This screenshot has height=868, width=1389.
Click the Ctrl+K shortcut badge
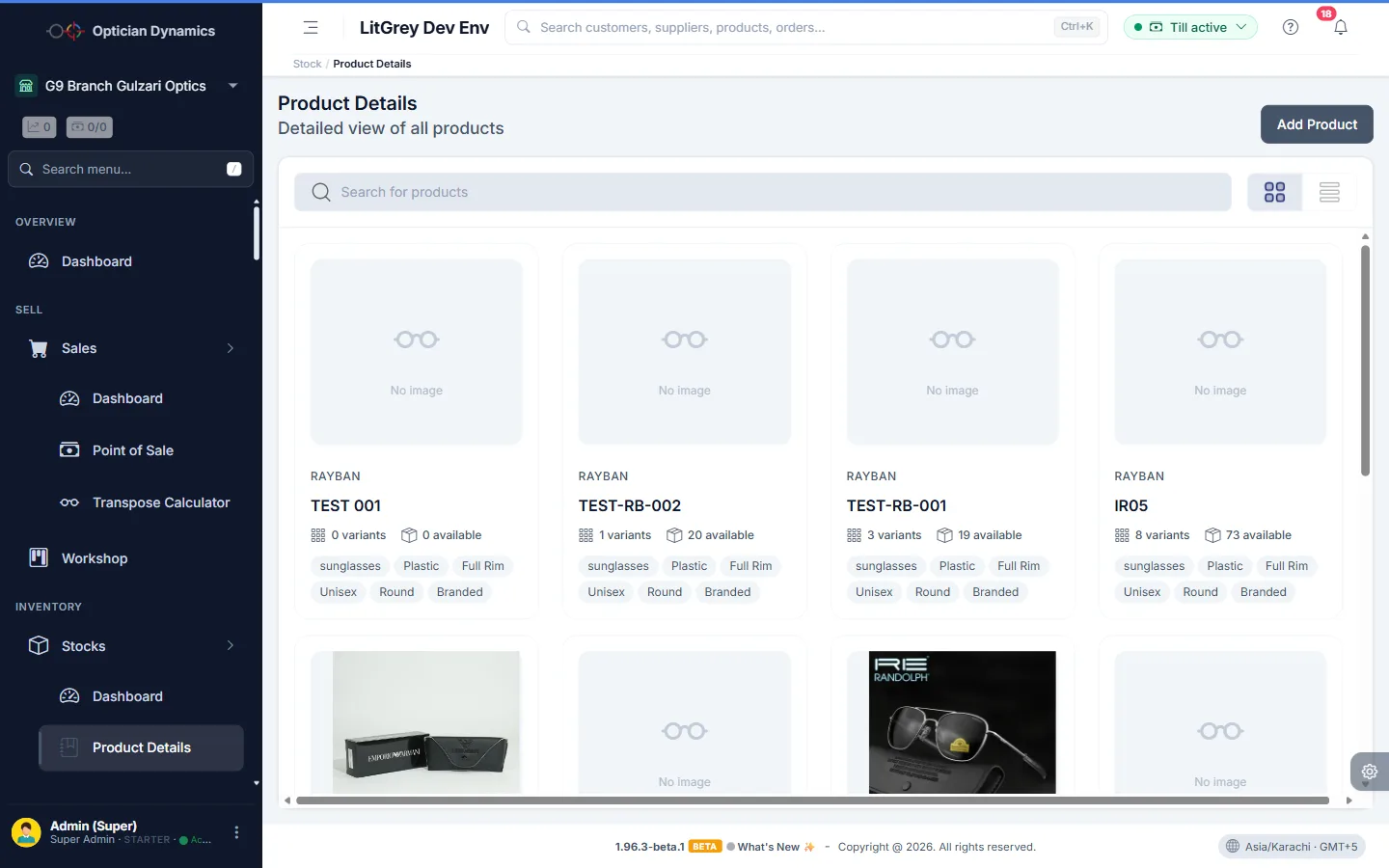coord(1076,27)
